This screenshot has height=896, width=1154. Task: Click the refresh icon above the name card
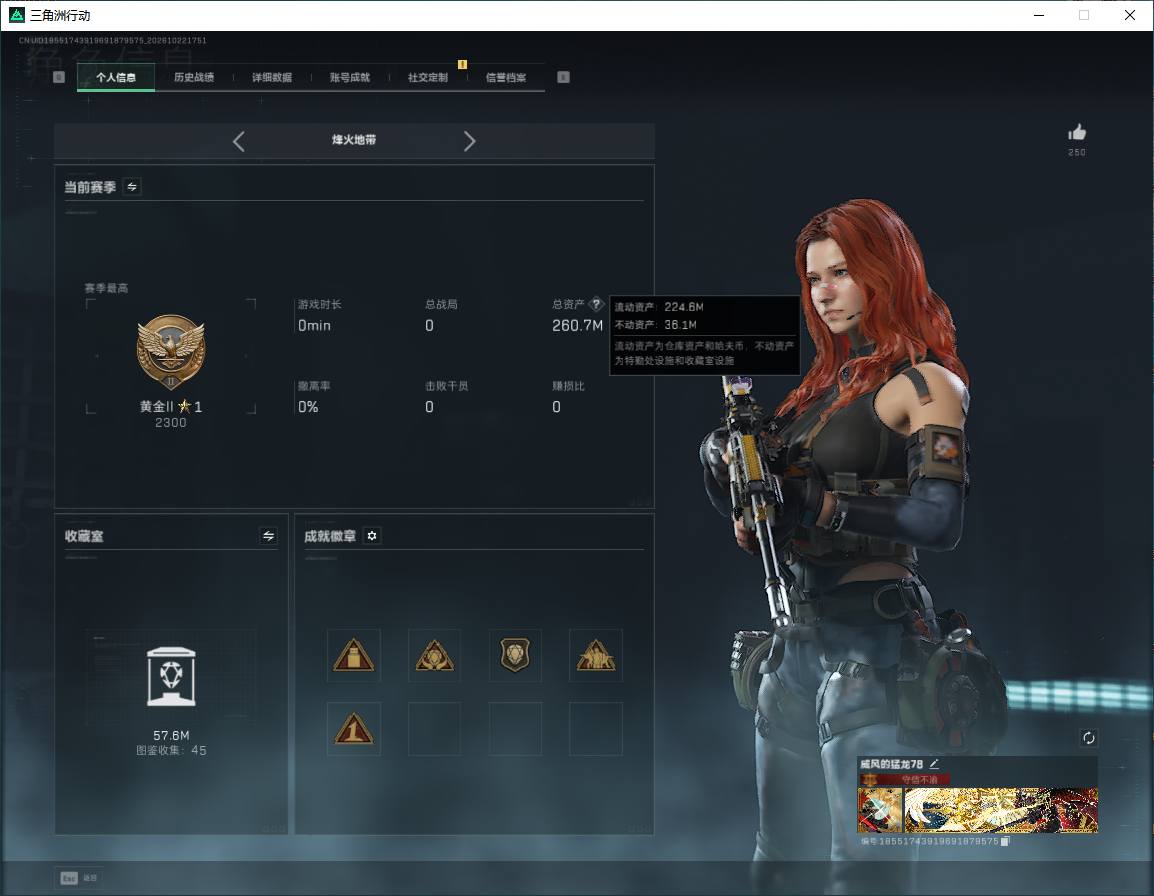click(1089, 738)
